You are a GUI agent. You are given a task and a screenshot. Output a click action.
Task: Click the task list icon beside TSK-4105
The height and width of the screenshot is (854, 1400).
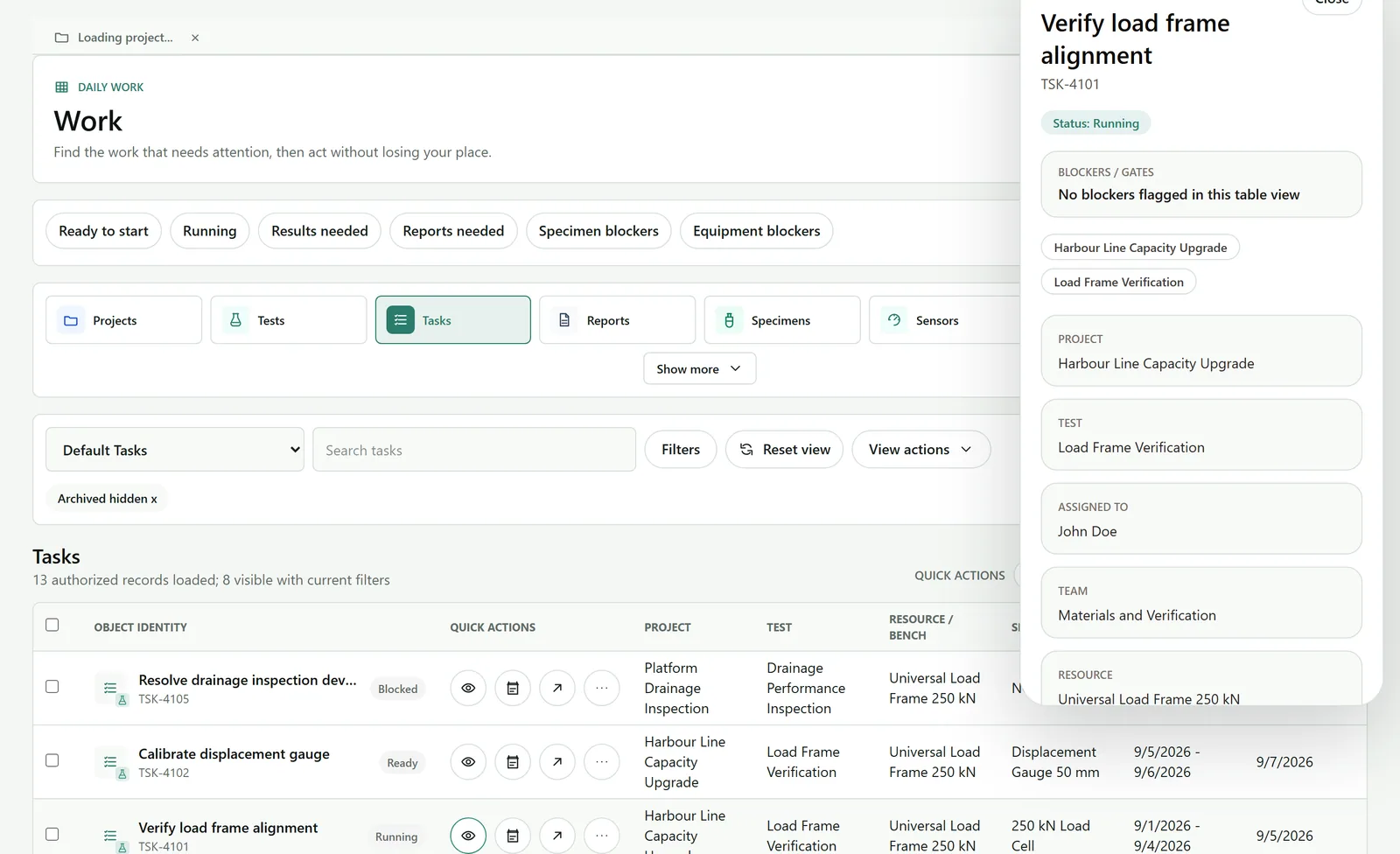pos(111,688)
